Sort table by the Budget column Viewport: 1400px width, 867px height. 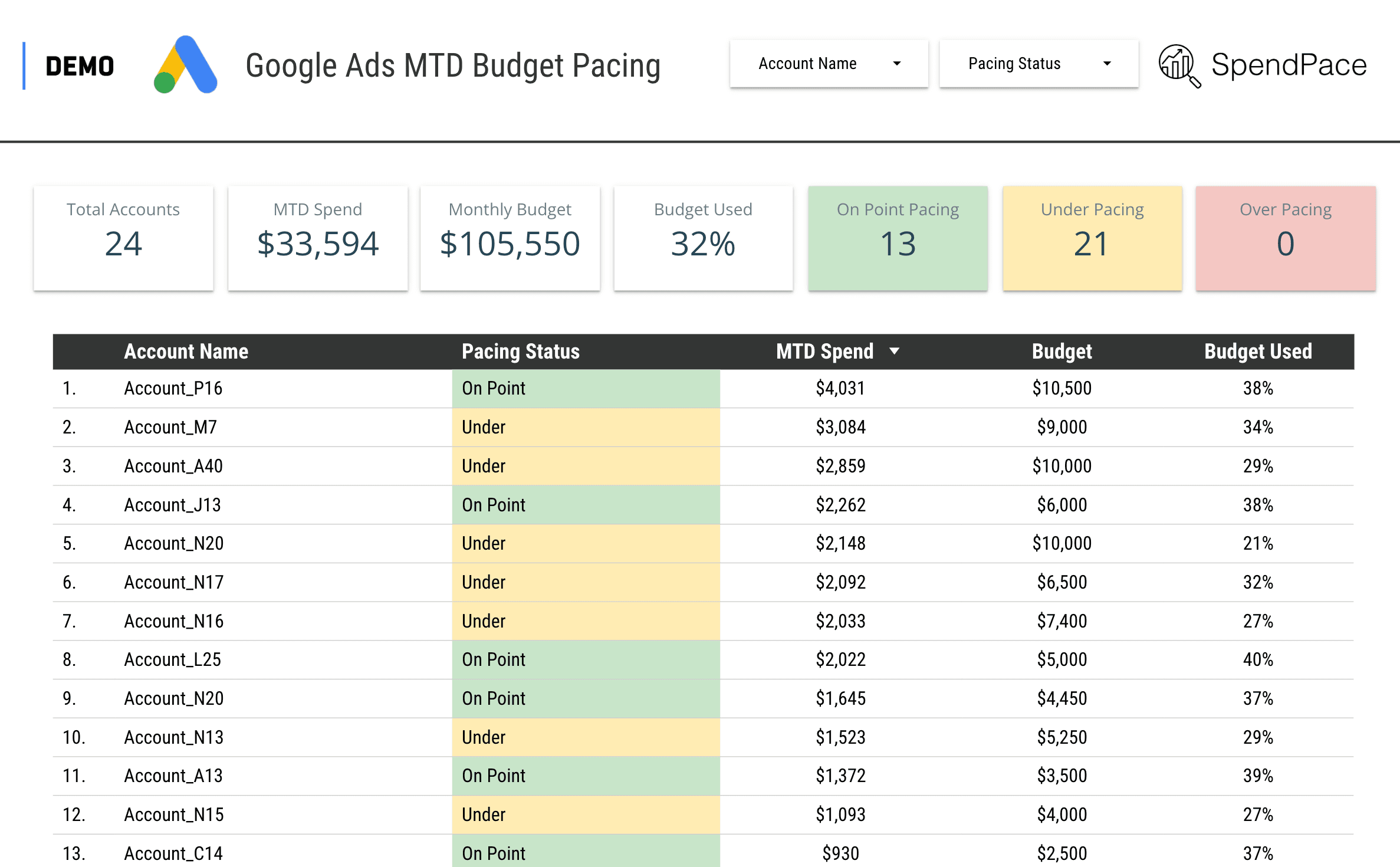click(1061, 351)
